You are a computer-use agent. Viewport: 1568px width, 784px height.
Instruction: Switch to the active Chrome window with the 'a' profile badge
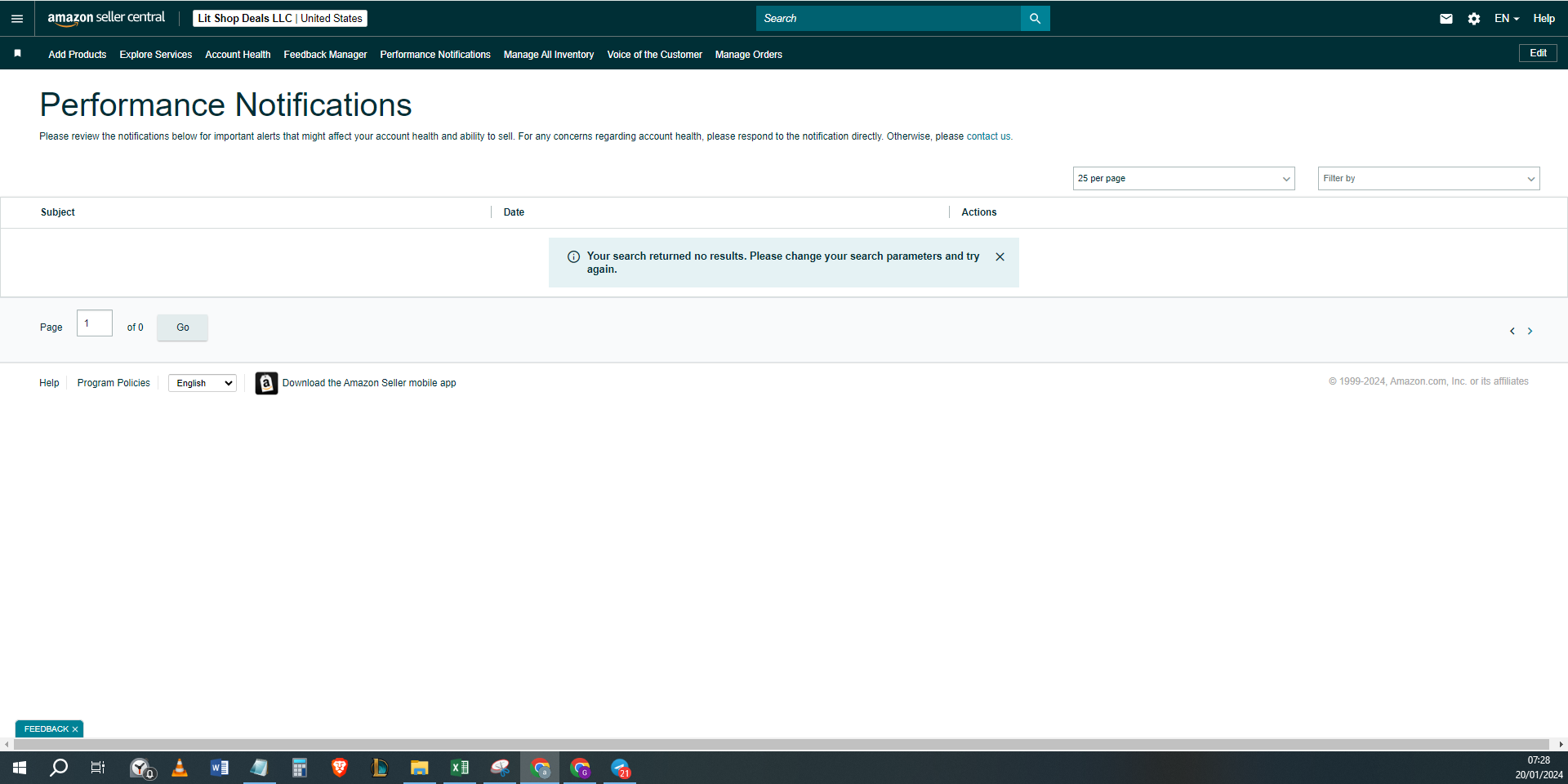pos(540,768)
